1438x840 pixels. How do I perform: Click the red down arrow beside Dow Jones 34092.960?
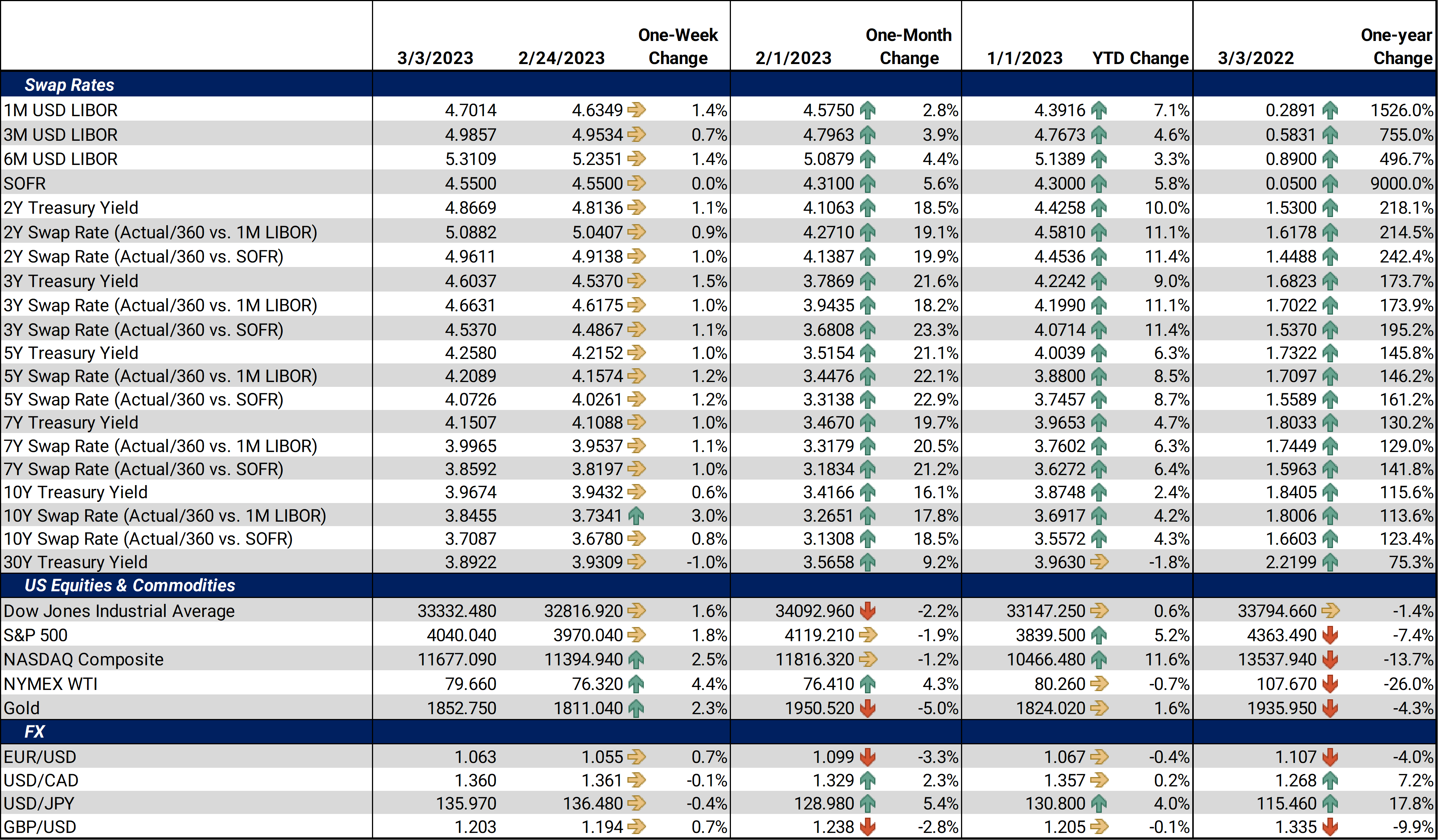[867, 611]
